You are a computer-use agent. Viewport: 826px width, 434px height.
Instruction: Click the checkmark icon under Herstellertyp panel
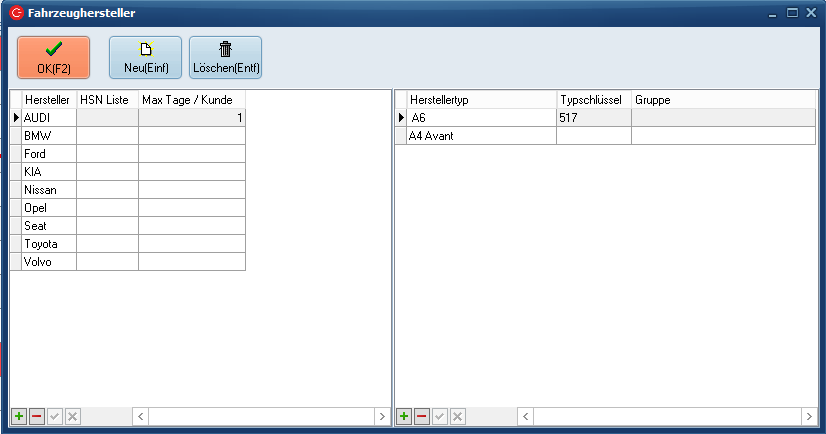(440, 416)
